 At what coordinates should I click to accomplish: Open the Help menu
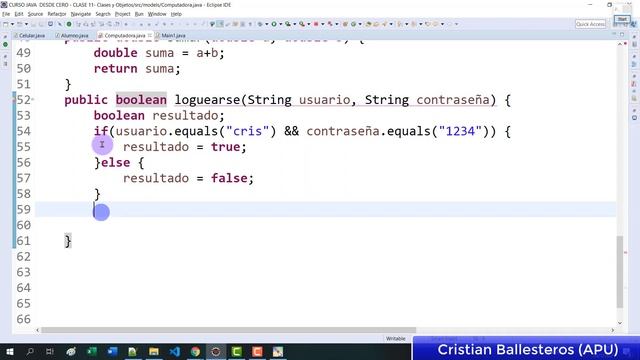176,14
